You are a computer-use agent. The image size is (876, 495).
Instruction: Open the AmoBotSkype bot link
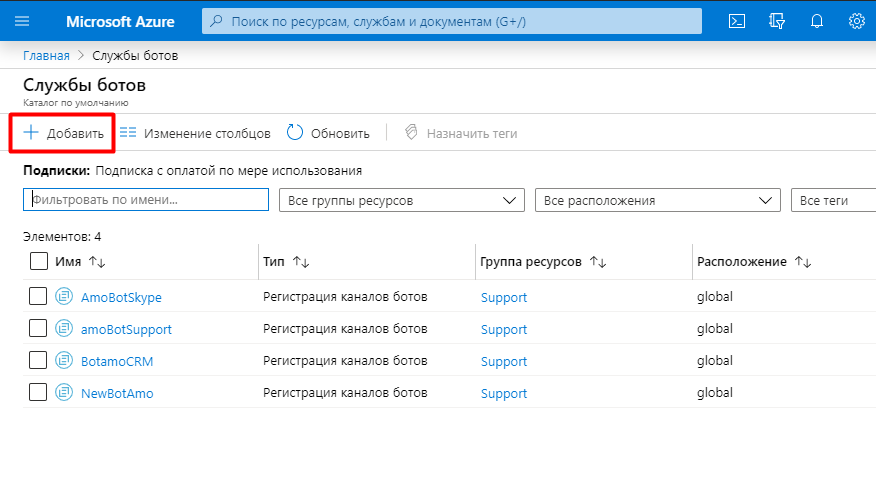click(x=121, y=297)
